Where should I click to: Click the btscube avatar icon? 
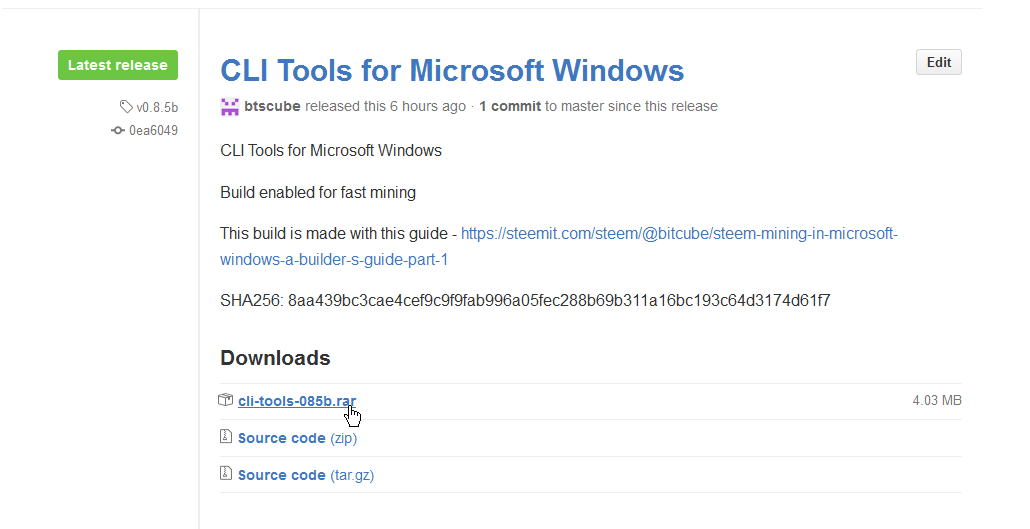click(x=230, y=106)
